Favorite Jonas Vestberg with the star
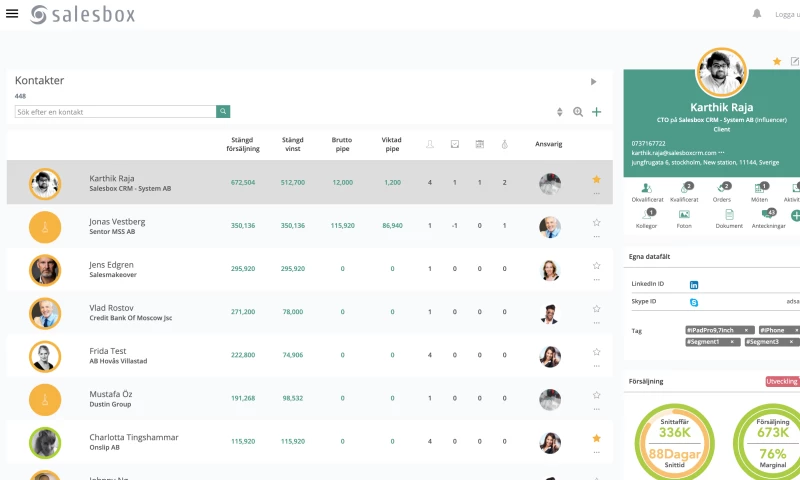This screenshot has height=480, width=800. click(x=596, y=222)
